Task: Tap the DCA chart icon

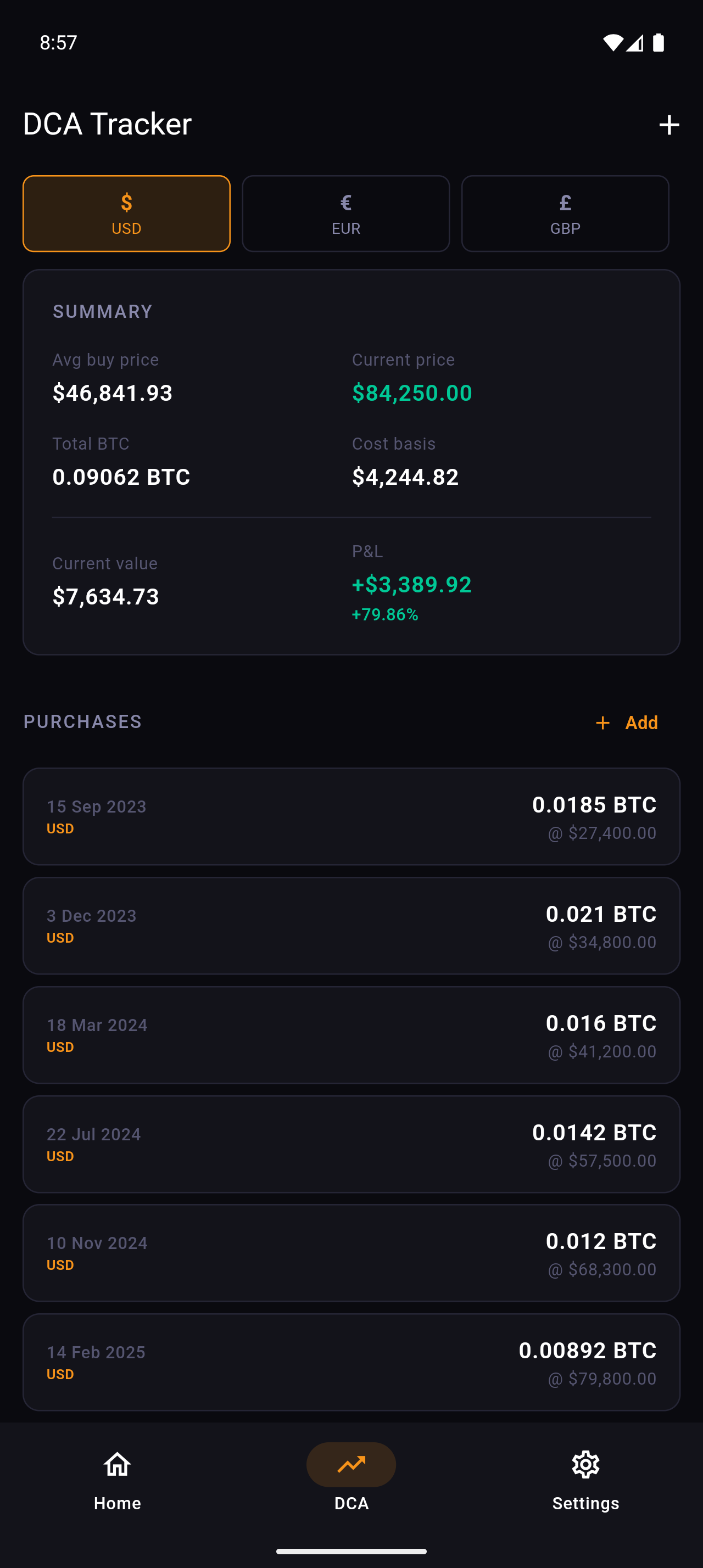Action: [x=351, y=1464]
